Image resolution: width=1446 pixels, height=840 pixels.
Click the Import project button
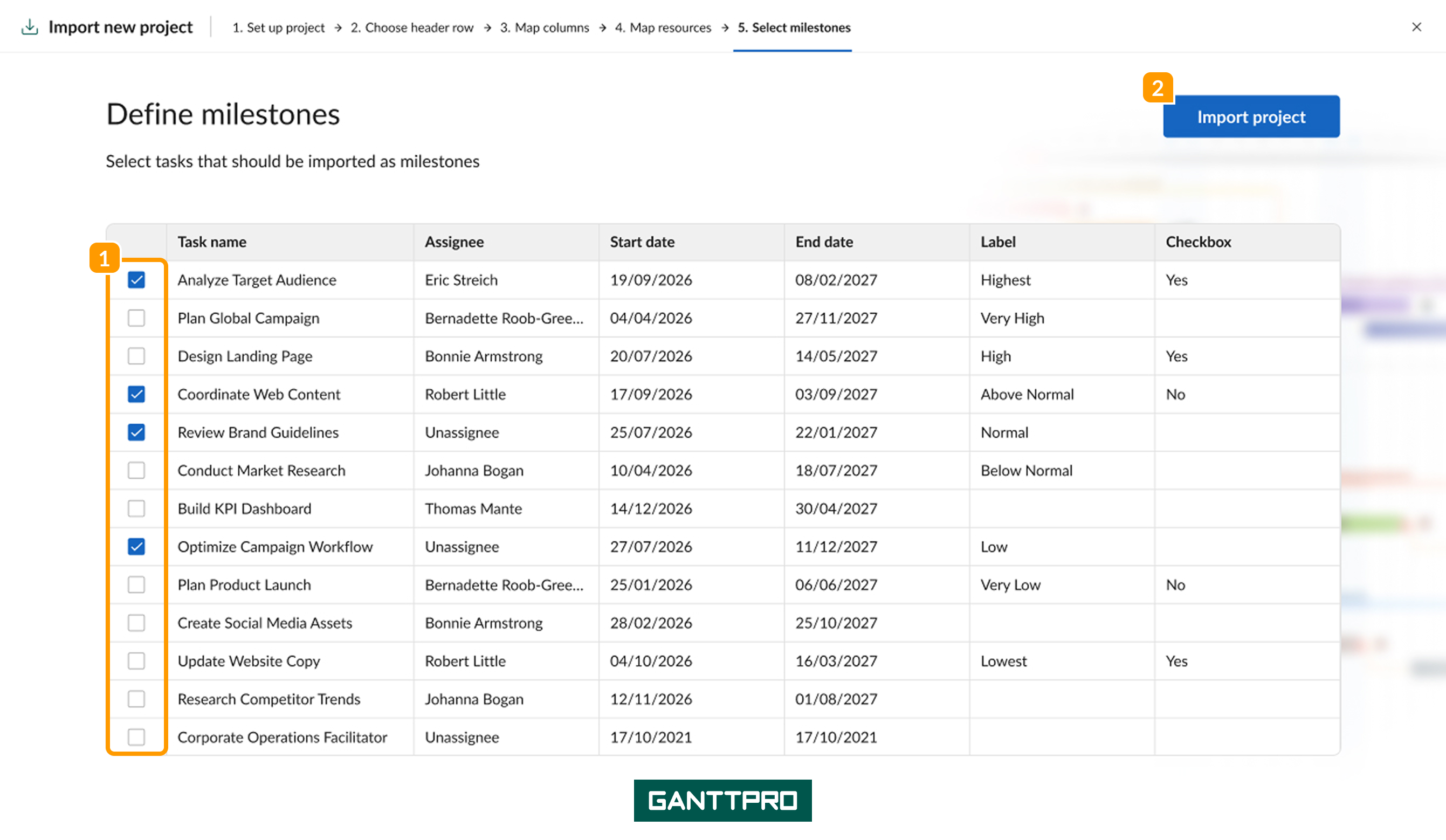[1251, 116]
